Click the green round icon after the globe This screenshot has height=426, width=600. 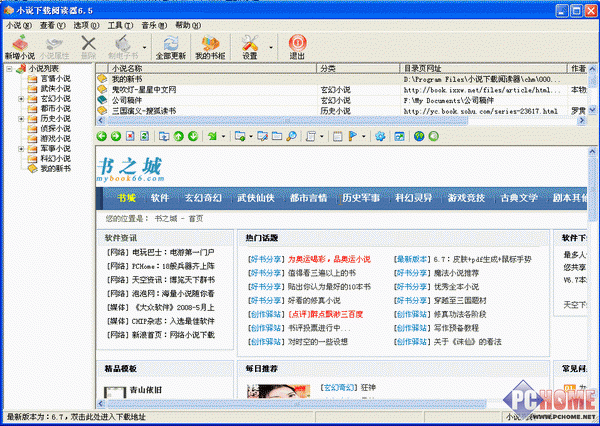[434, 136]
